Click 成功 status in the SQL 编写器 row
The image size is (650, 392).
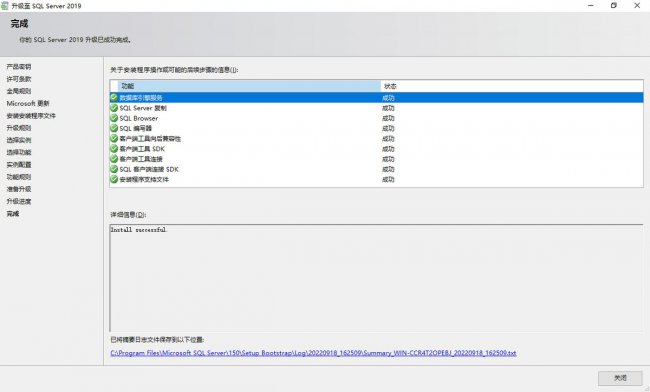pyautogui.click(x=388, y=128)
